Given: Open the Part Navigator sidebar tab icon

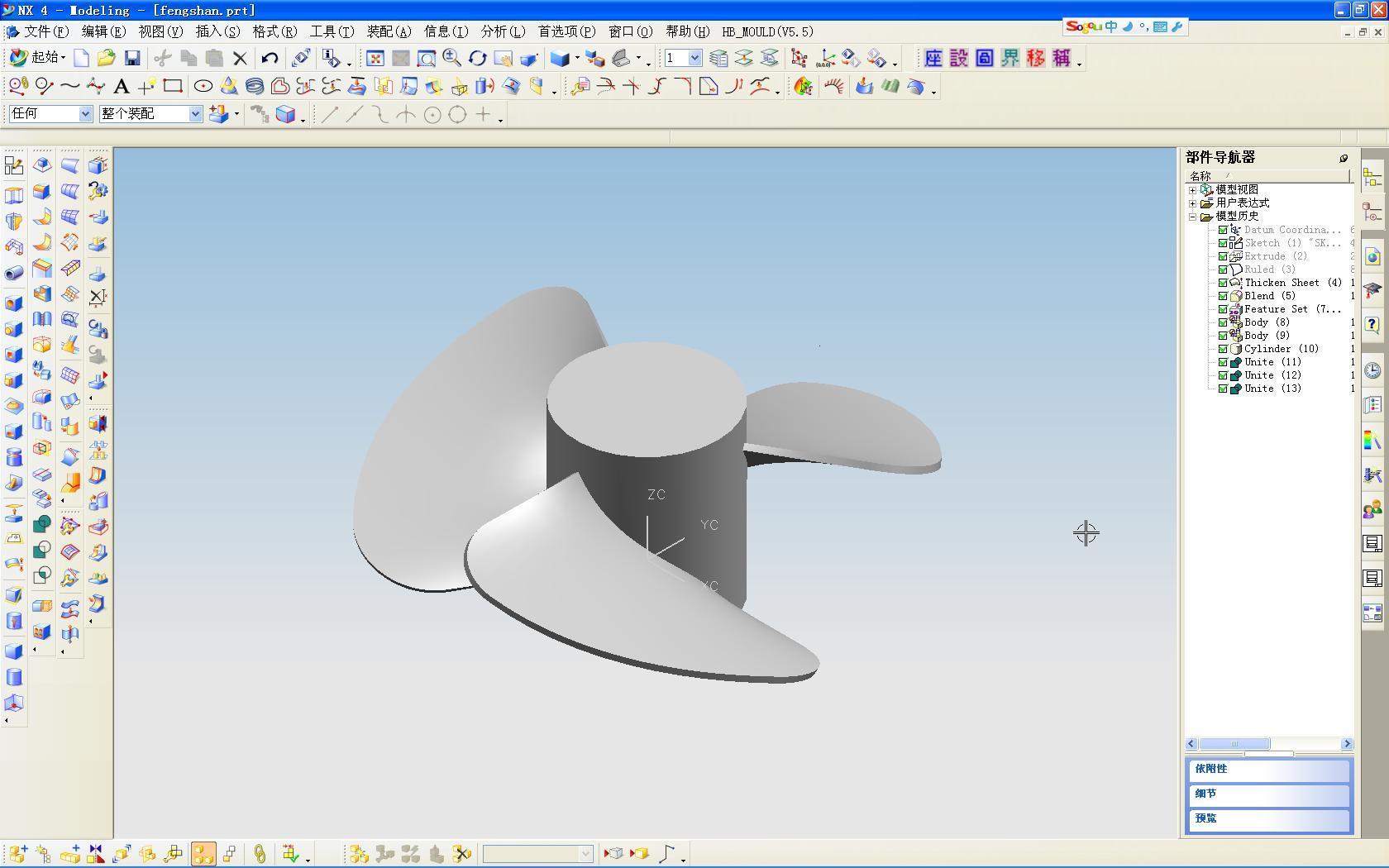Looking at the screenshot, I should click(x=1372, y=213).
